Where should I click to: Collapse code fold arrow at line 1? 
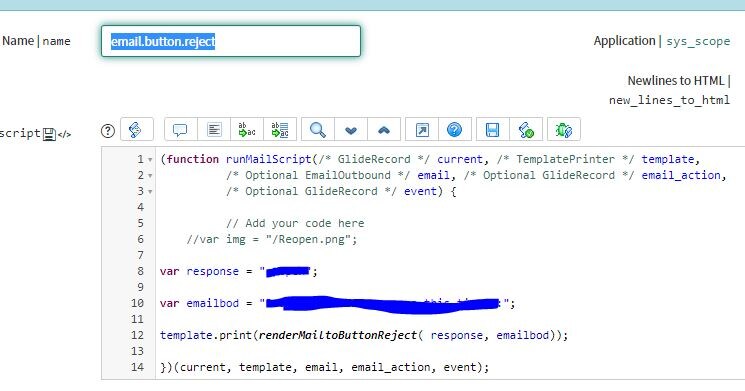150,160
